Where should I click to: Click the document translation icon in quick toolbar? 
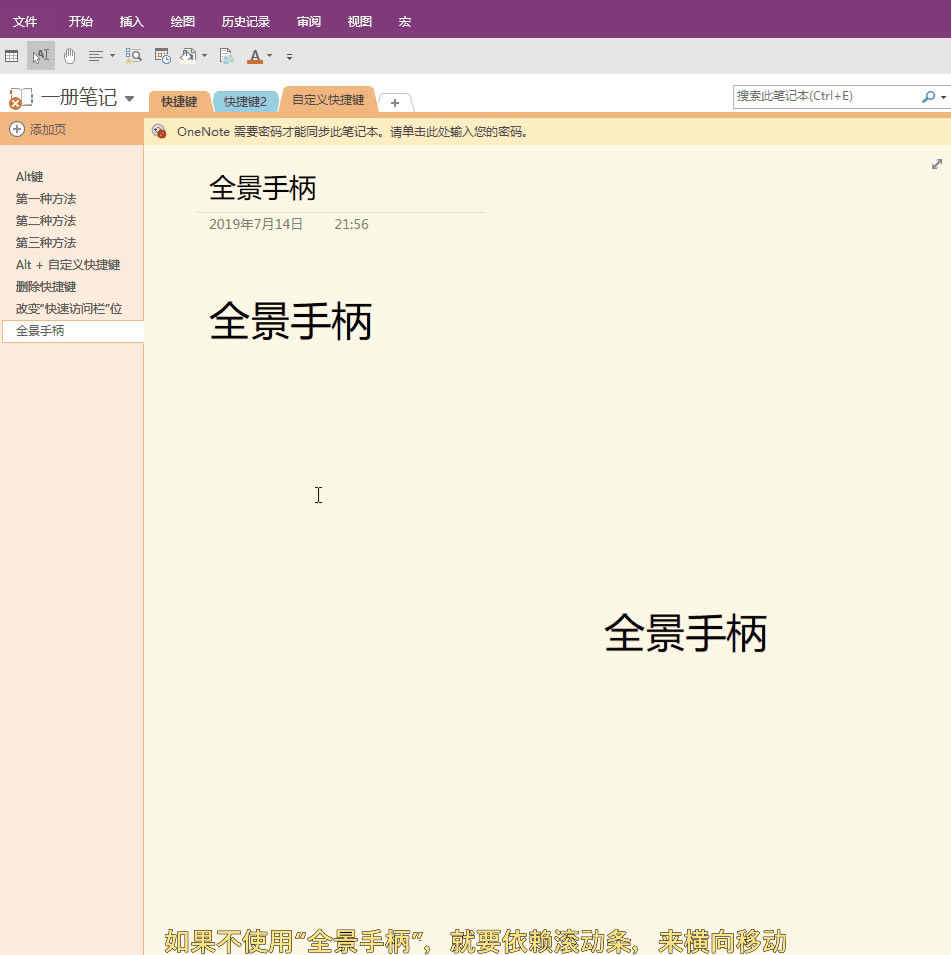click(226, 56)
